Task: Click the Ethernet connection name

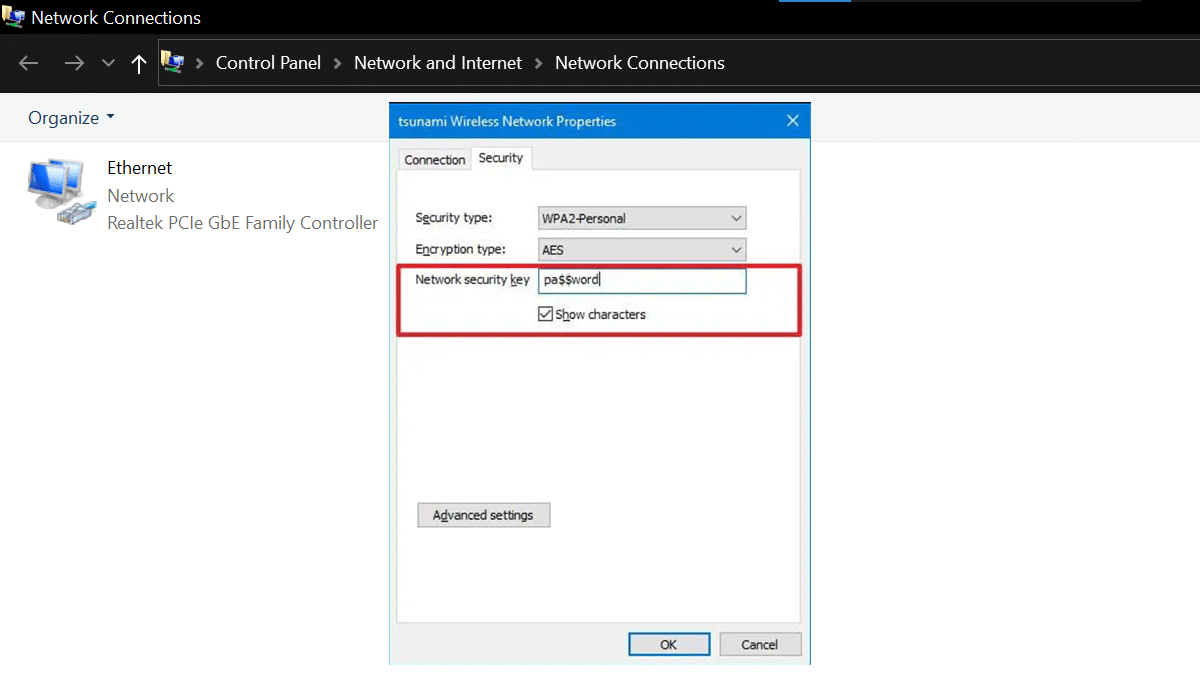Action: 140,168
